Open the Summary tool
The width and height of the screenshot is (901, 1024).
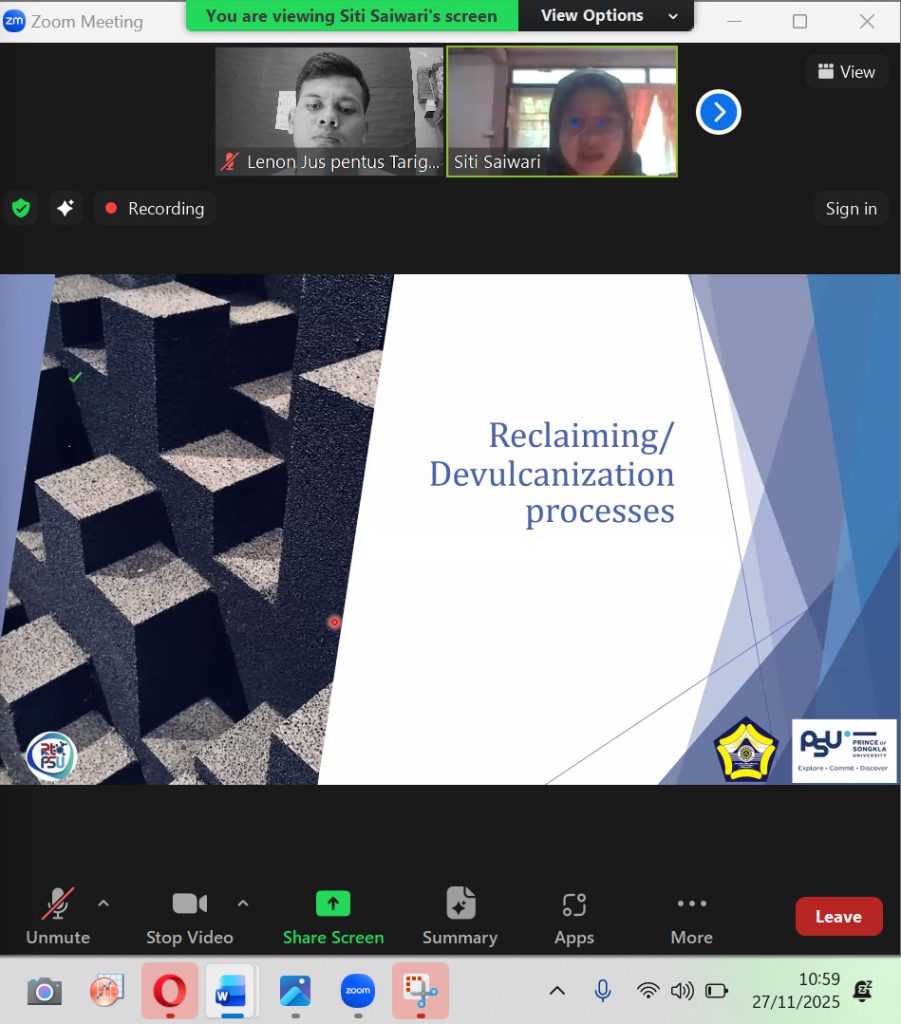pos(459,916)
